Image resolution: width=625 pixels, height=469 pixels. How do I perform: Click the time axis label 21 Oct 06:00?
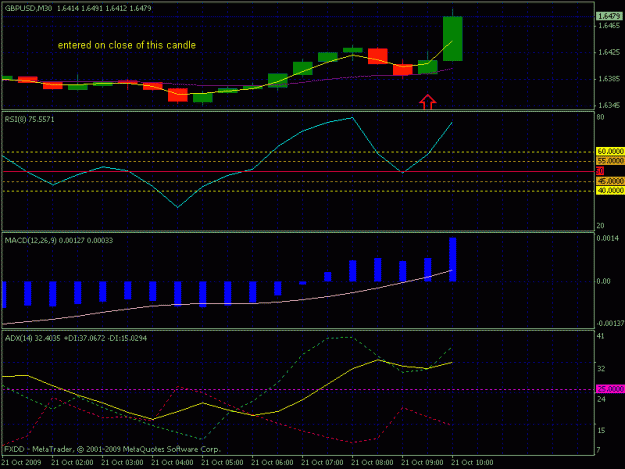click(272, 463)
